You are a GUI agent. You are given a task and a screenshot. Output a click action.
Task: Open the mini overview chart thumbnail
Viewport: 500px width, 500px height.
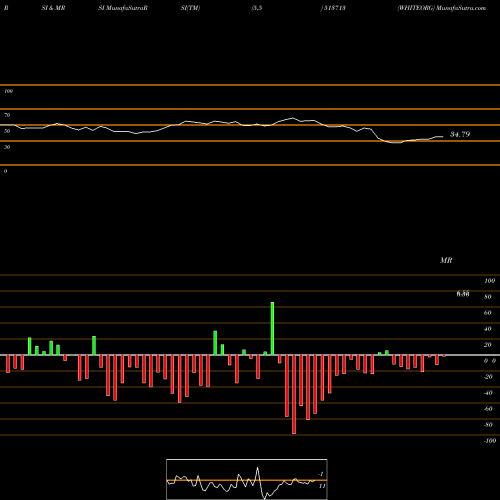pyautogui.click(x=247, y=479)
